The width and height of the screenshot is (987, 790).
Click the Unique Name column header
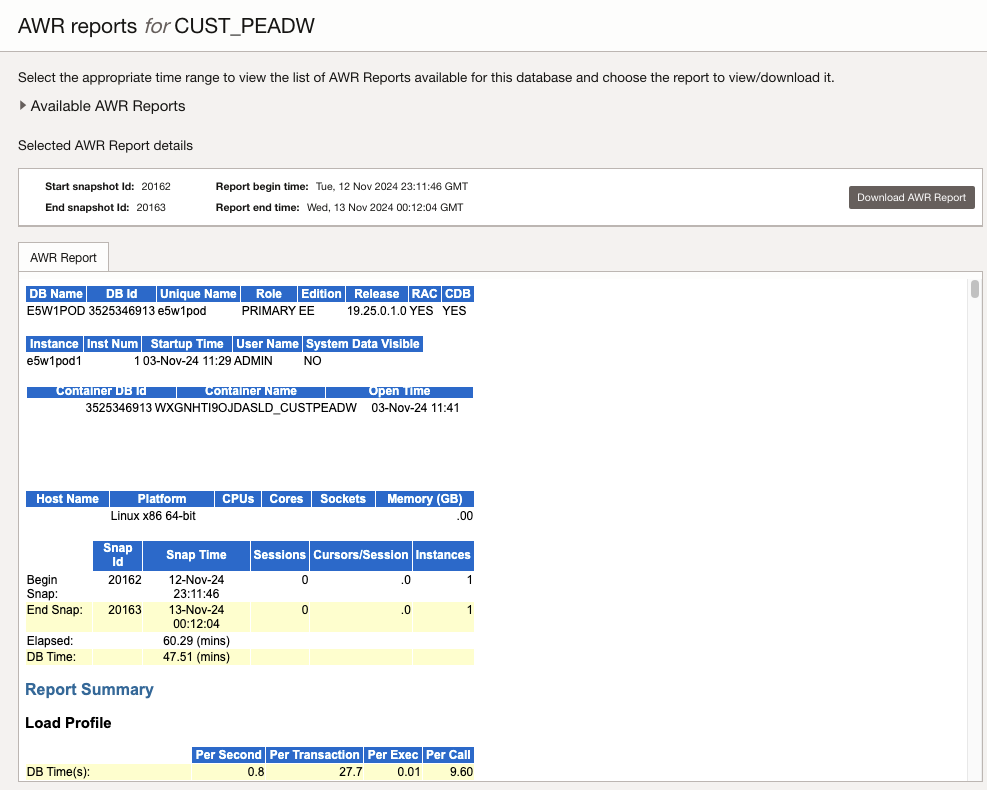(x=198, y=294)
